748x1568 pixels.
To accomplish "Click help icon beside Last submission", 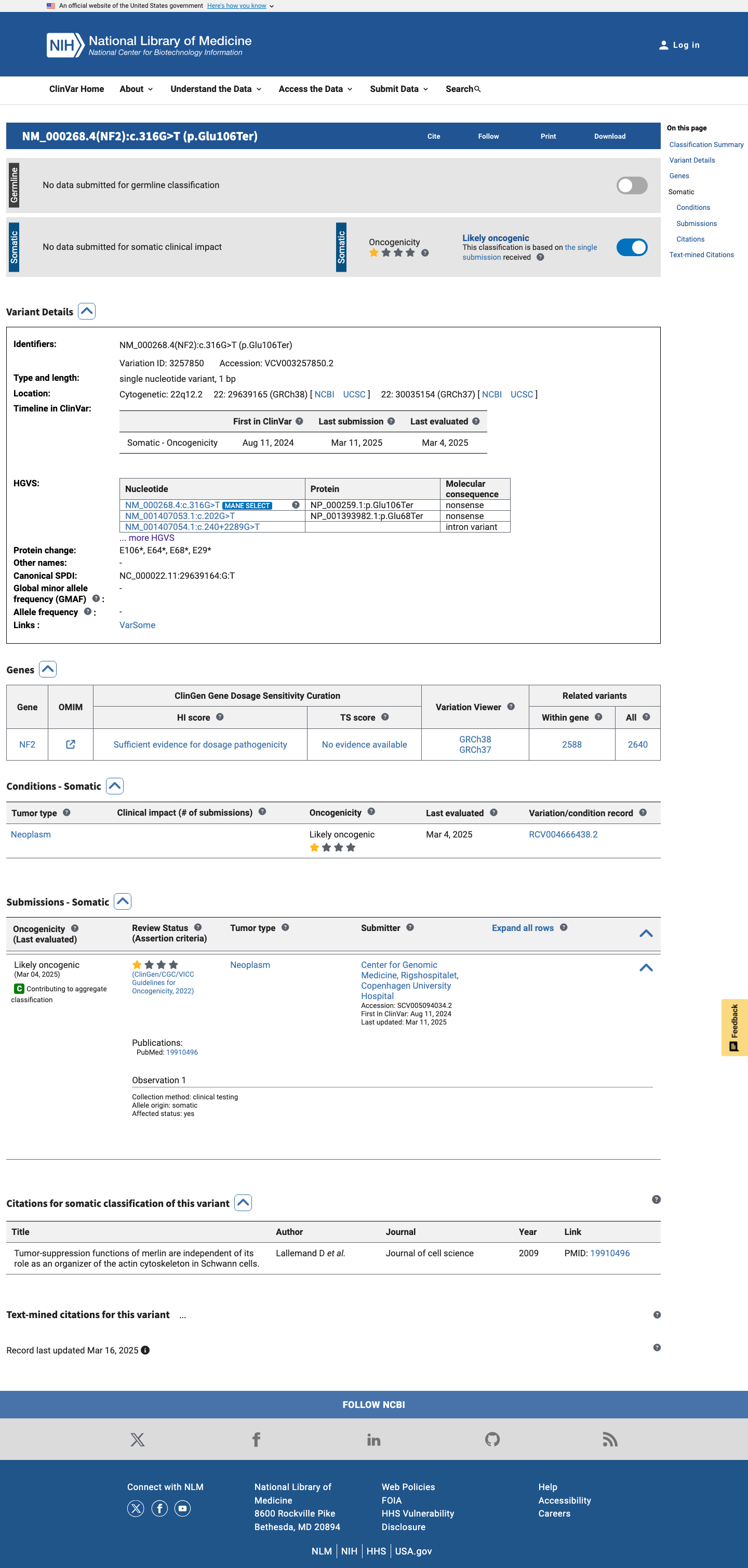I will coord(391,421).
